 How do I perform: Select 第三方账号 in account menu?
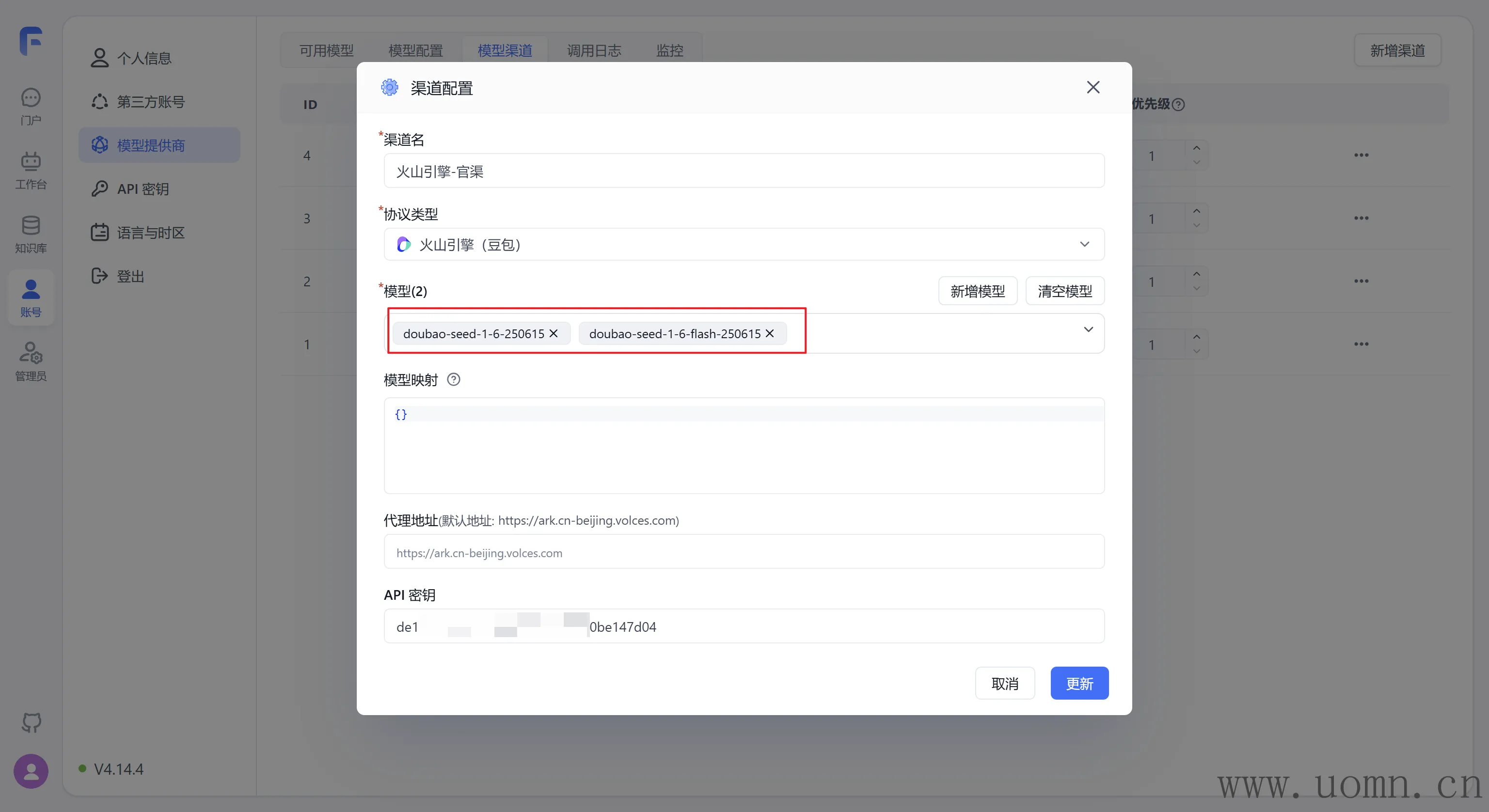[x=150, y=102]
